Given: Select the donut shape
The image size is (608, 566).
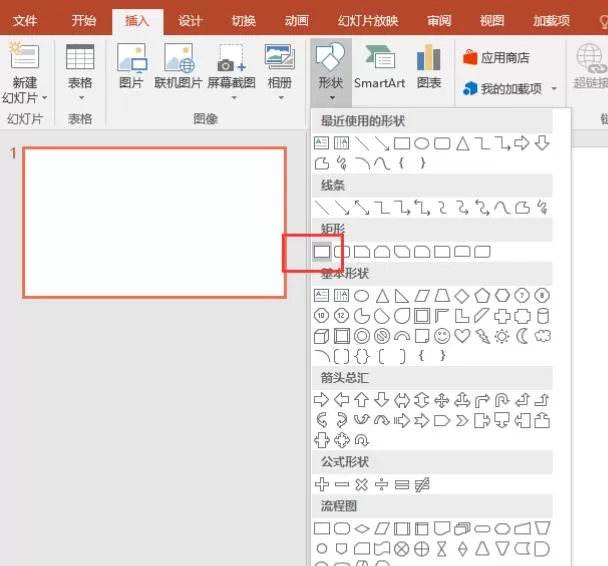Looking at the screenshot, I should click(362, 336).
